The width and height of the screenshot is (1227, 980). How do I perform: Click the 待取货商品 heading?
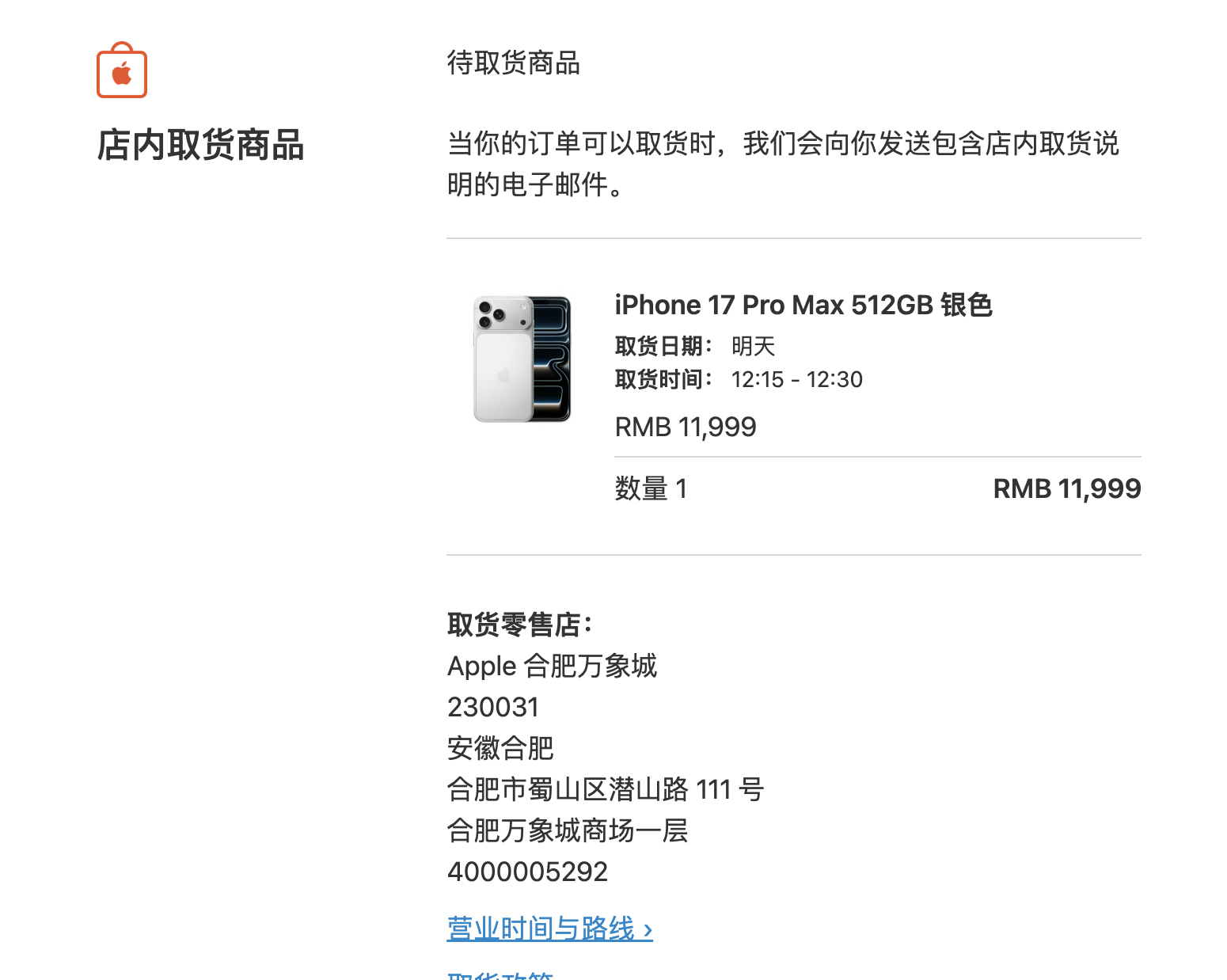tap(514, 63)
